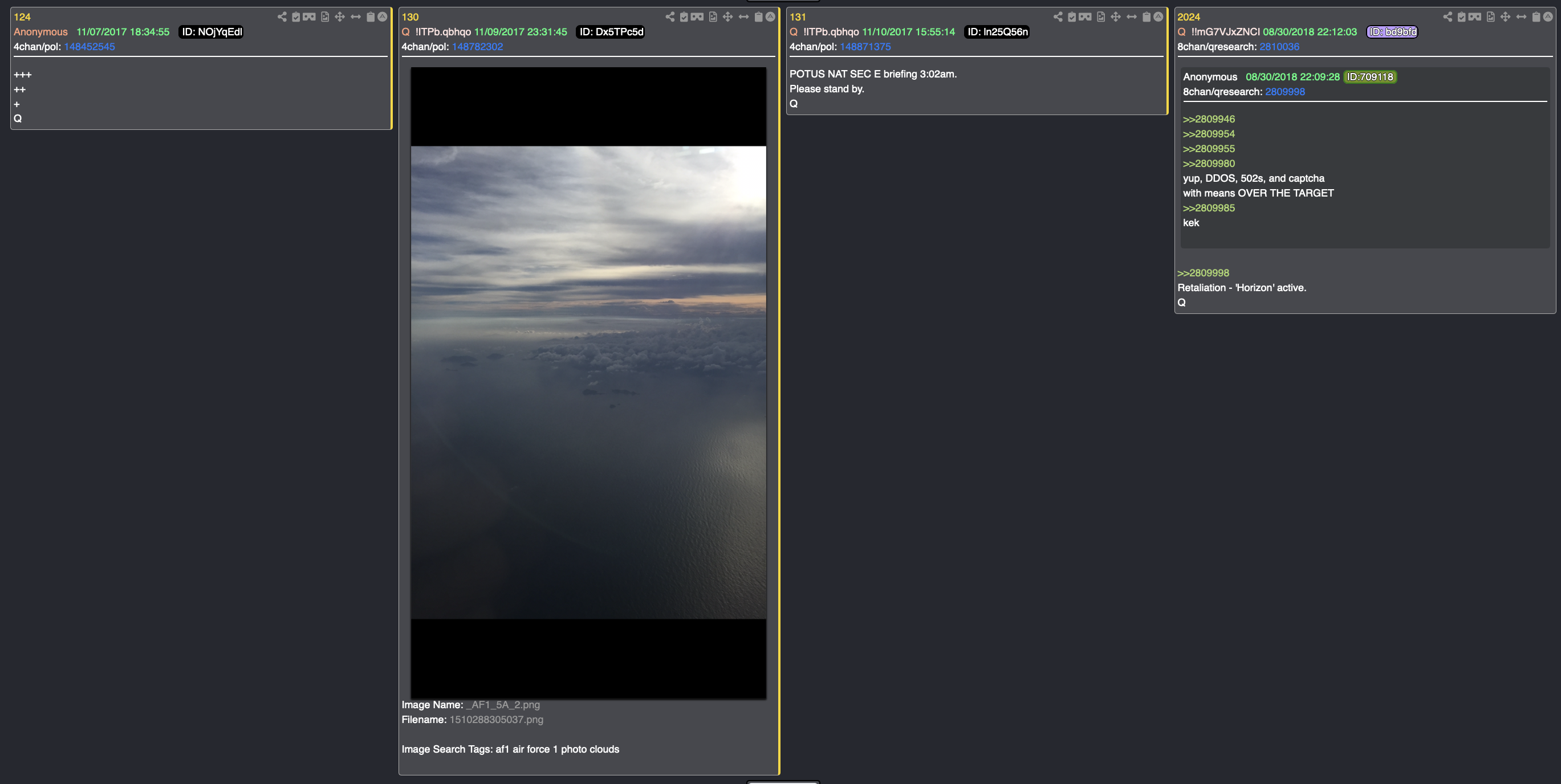Screen dimensions: 1561x784
Task: Click the horizontal resize arrows on post 131
Action: (1131, 17)
